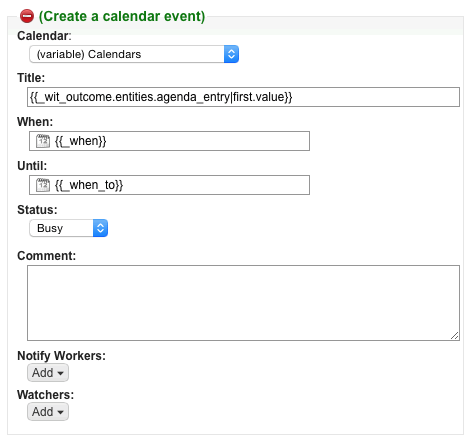
Task: Click the "Notify Workers:" field label
Action: (61, 356)
